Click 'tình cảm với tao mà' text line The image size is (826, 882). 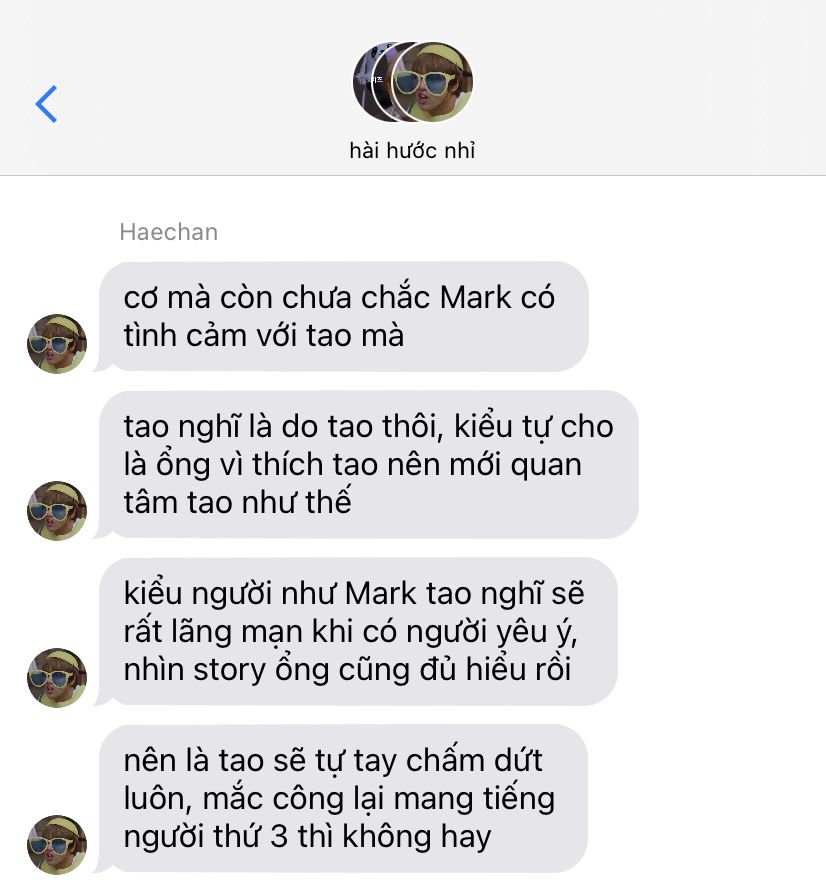[x=264, y=336]
